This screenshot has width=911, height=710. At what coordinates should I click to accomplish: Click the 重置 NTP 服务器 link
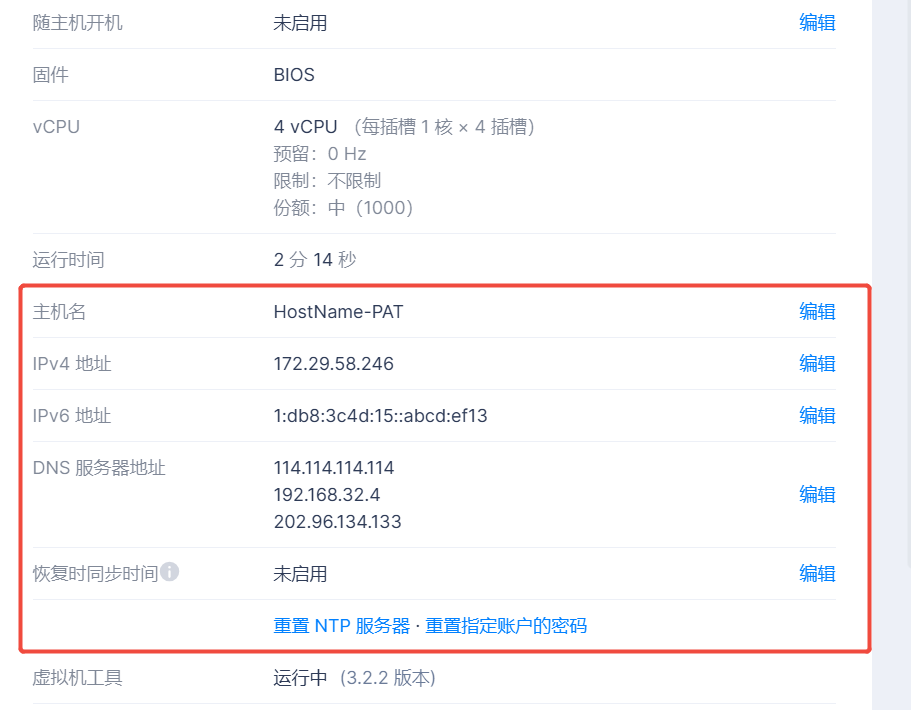pos(342,626)
